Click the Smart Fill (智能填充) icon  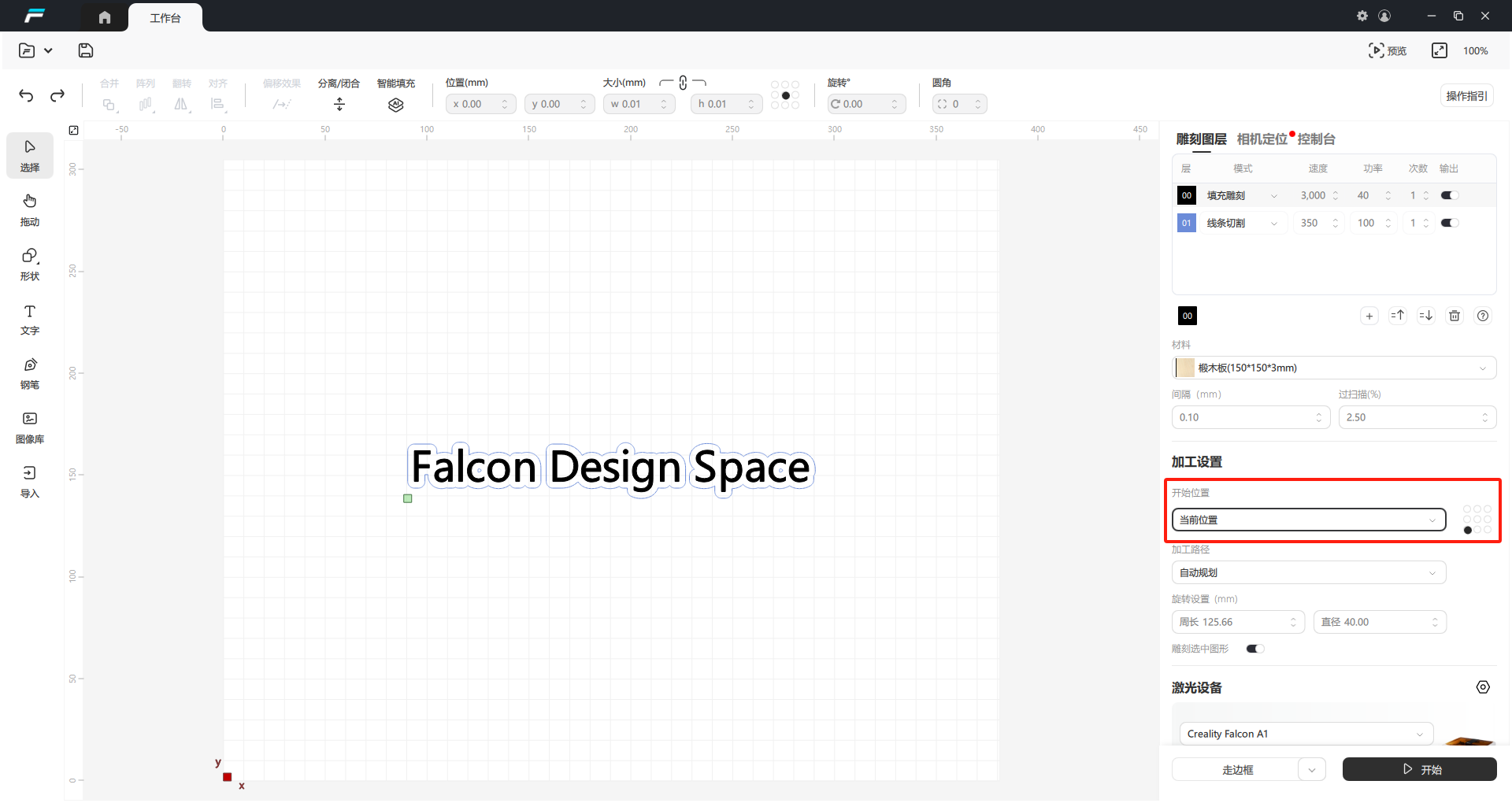tap(395, 105)
